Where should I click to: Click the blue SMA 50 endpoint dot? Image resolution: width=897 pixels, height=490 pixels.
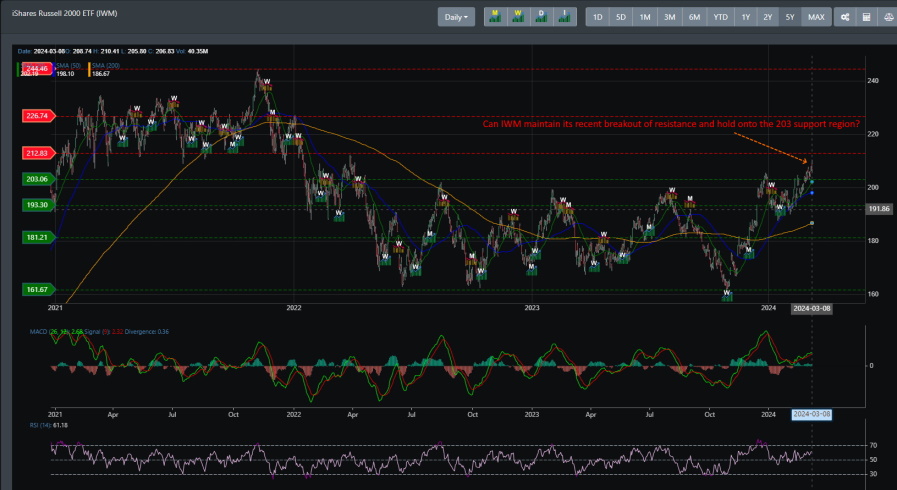[812, 193]
